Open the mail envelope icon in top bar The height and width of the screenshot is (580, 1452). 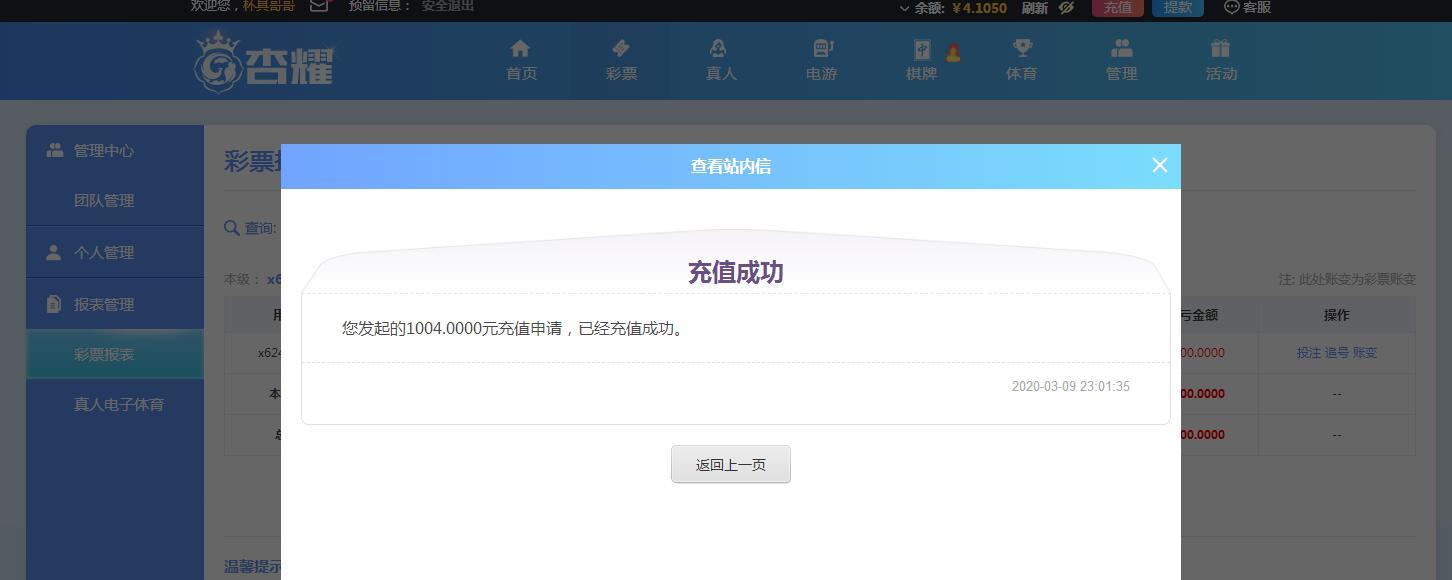[319, 6]
